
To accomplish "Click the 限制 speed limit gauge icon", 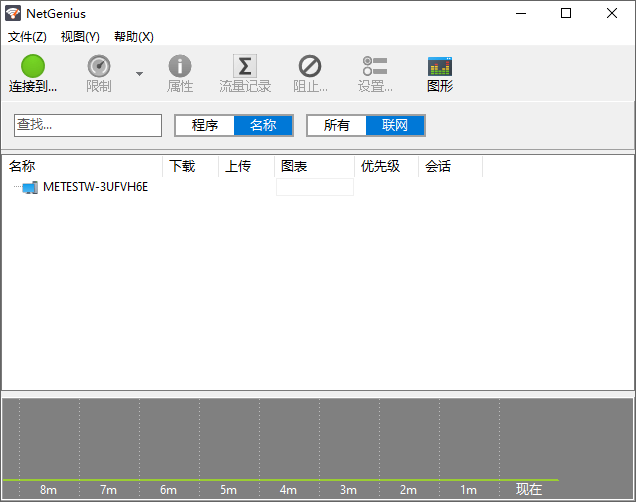I will point(99,66).
